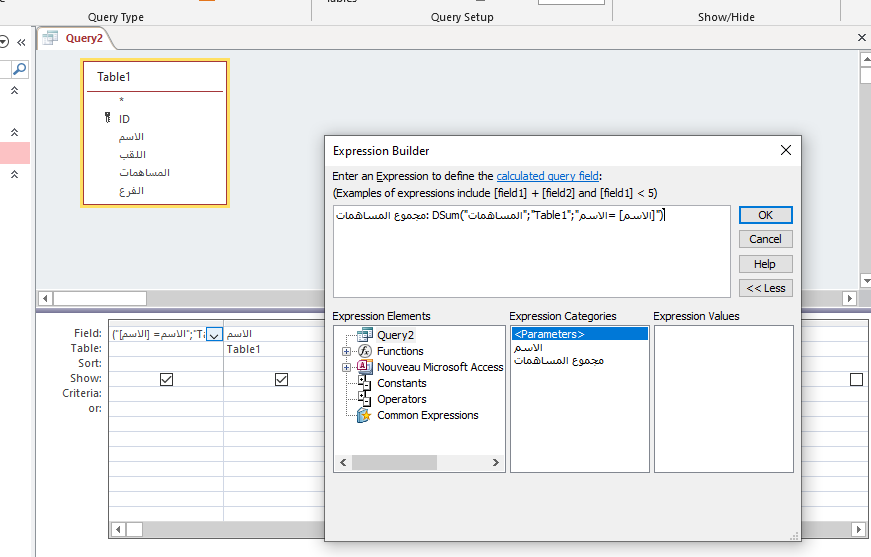
Task: Select <Parameters> in Expression Categories
Action: click(579, 334)
